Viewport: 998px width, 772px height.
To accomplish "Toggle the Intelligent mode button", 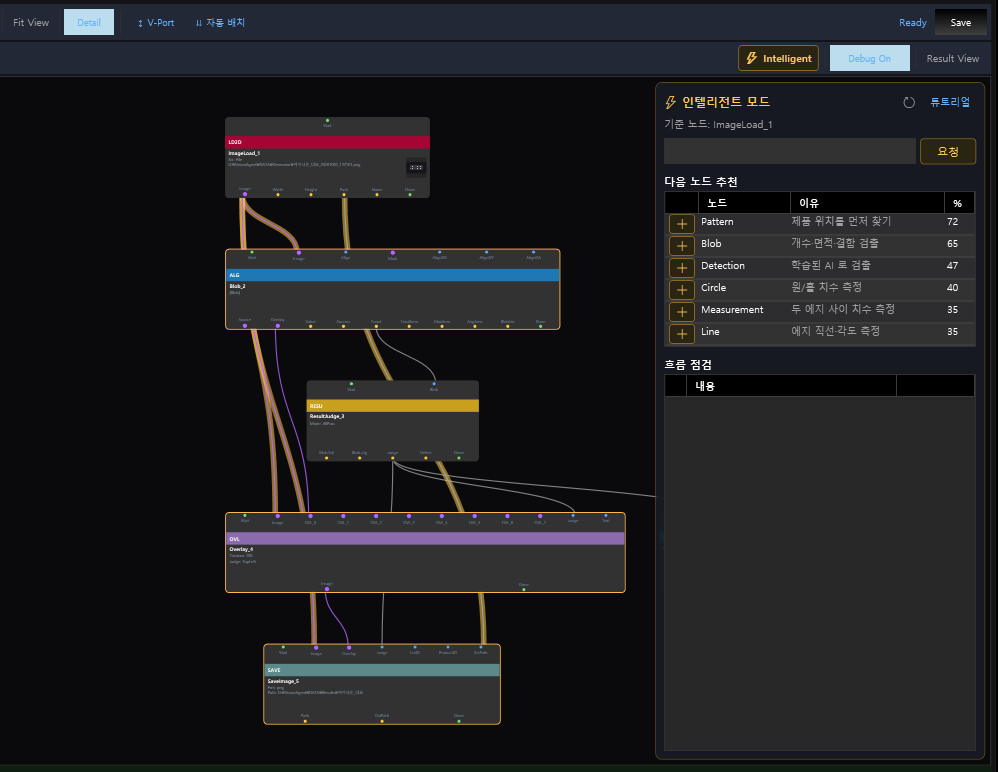I will click(778, 58).
